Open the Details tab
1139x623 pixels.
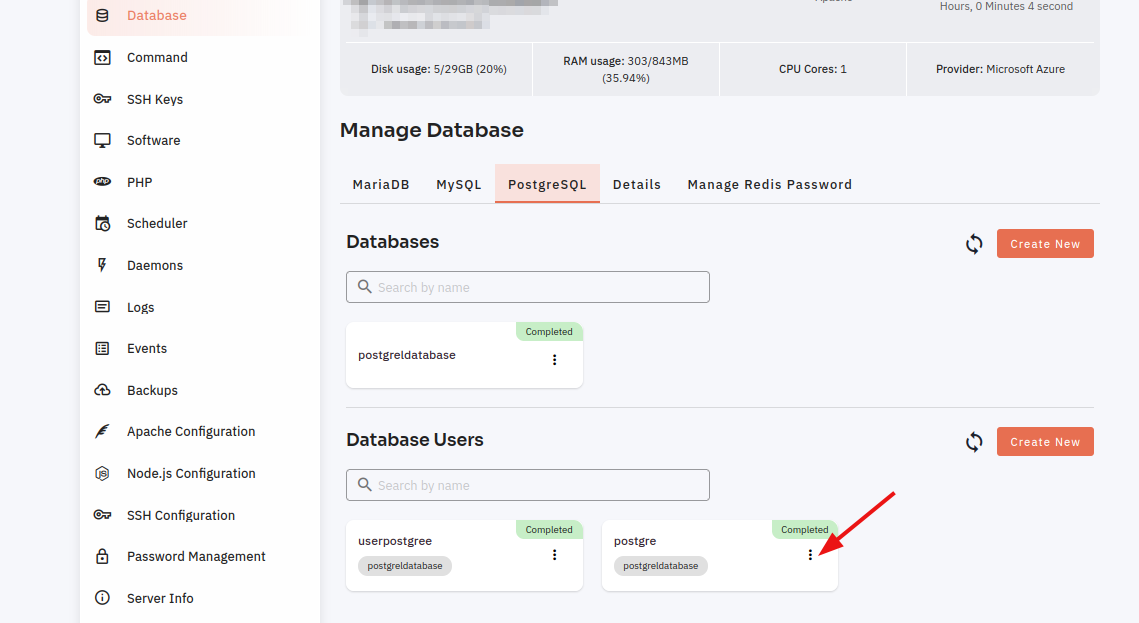(637, 184)
